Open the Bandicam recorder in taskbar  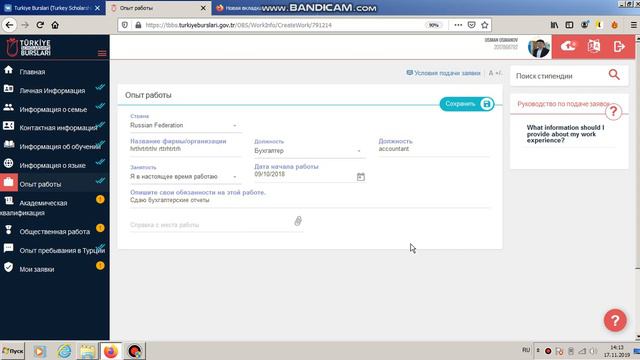[134, 351]
